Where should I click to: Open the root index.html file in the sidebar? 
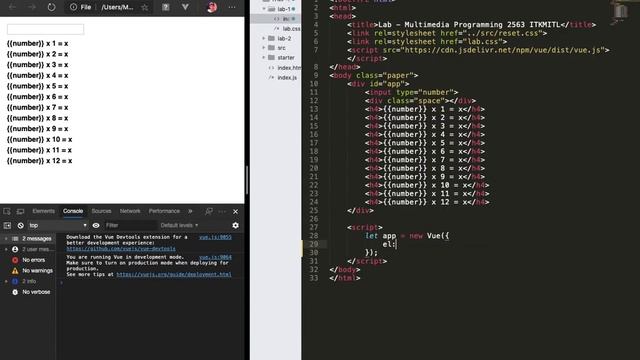coord(289,67)
